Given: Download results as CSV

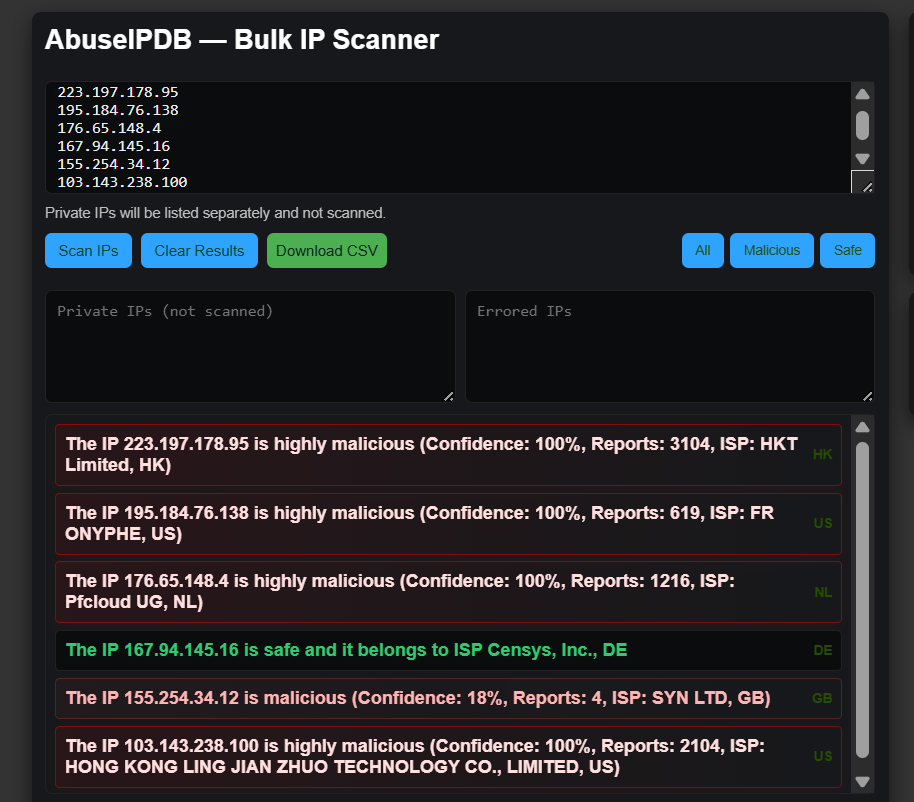Looking at the screenshot, I should pyautogui.click(x=327, y=251).
